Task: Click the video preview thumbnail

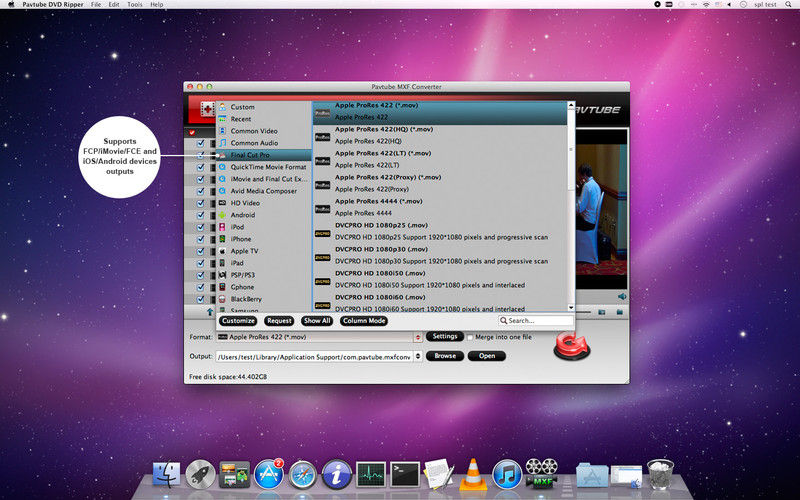Action: coord(602,209)
